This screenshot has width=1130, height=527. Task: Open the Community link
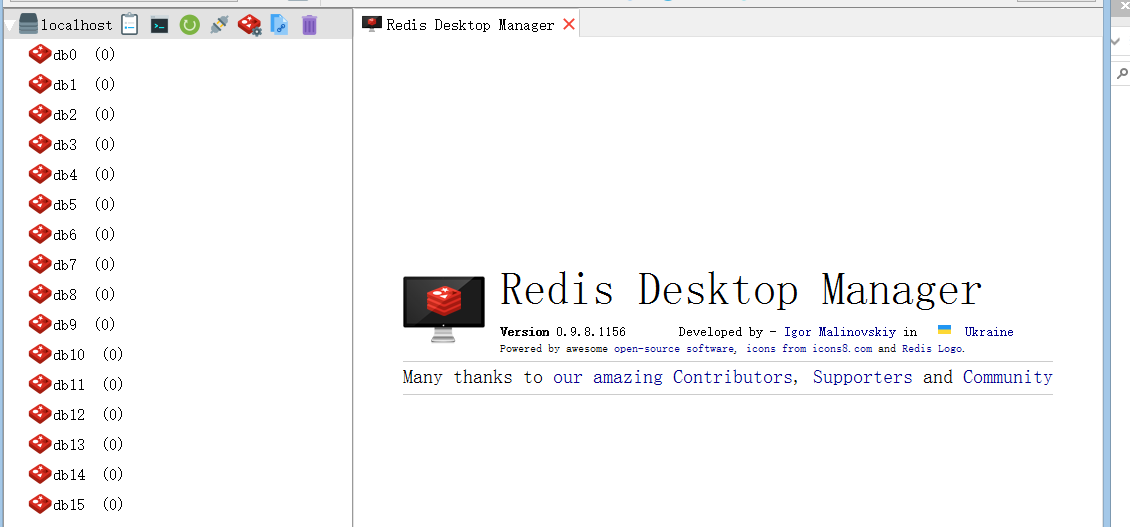click(1007, 377)
